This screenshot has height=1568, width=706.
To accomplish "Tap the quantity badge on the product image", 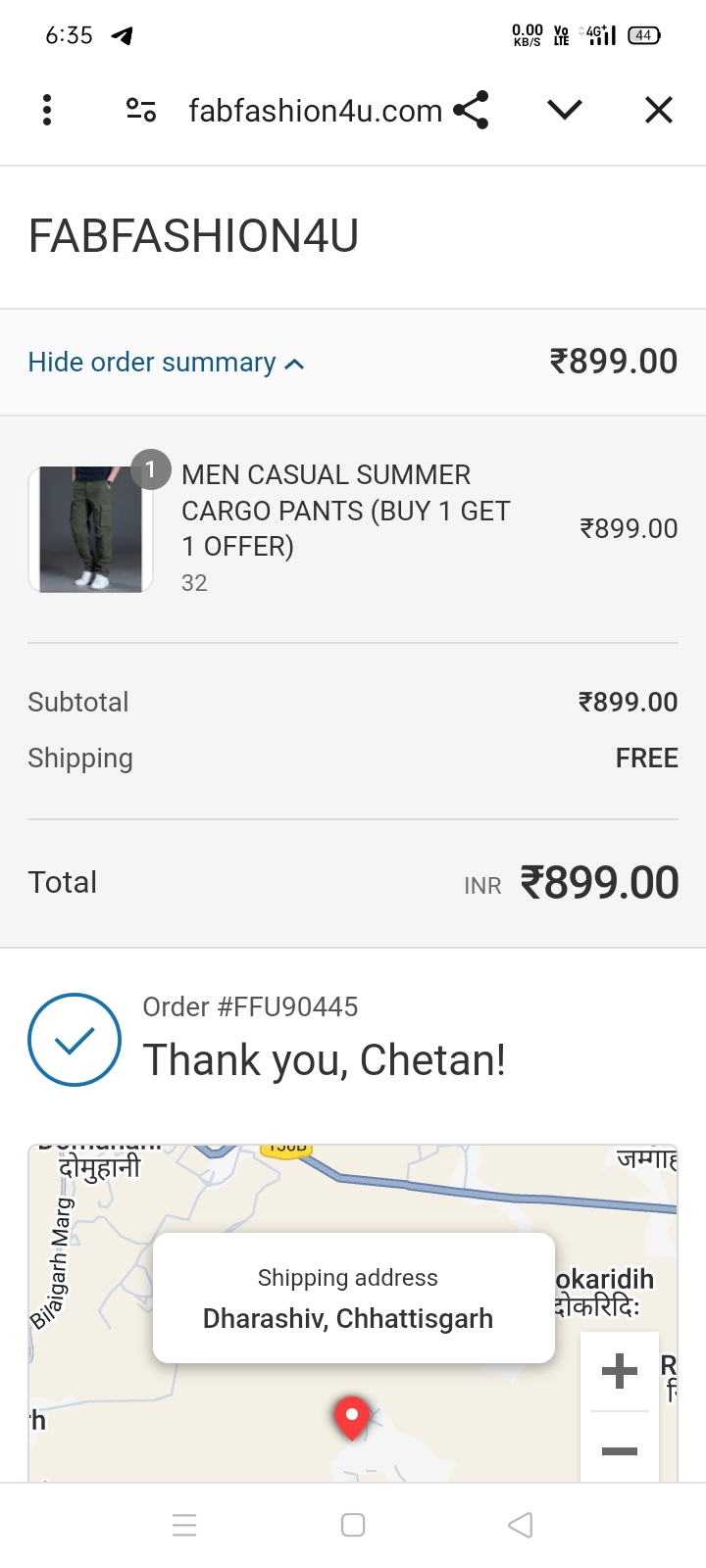I will (x=151, y=469).
